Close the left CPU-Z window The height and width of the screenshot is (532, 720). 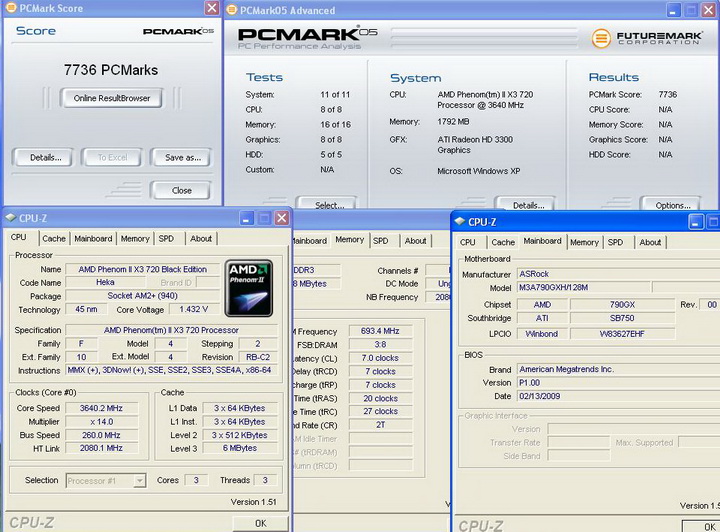(281, 218)
